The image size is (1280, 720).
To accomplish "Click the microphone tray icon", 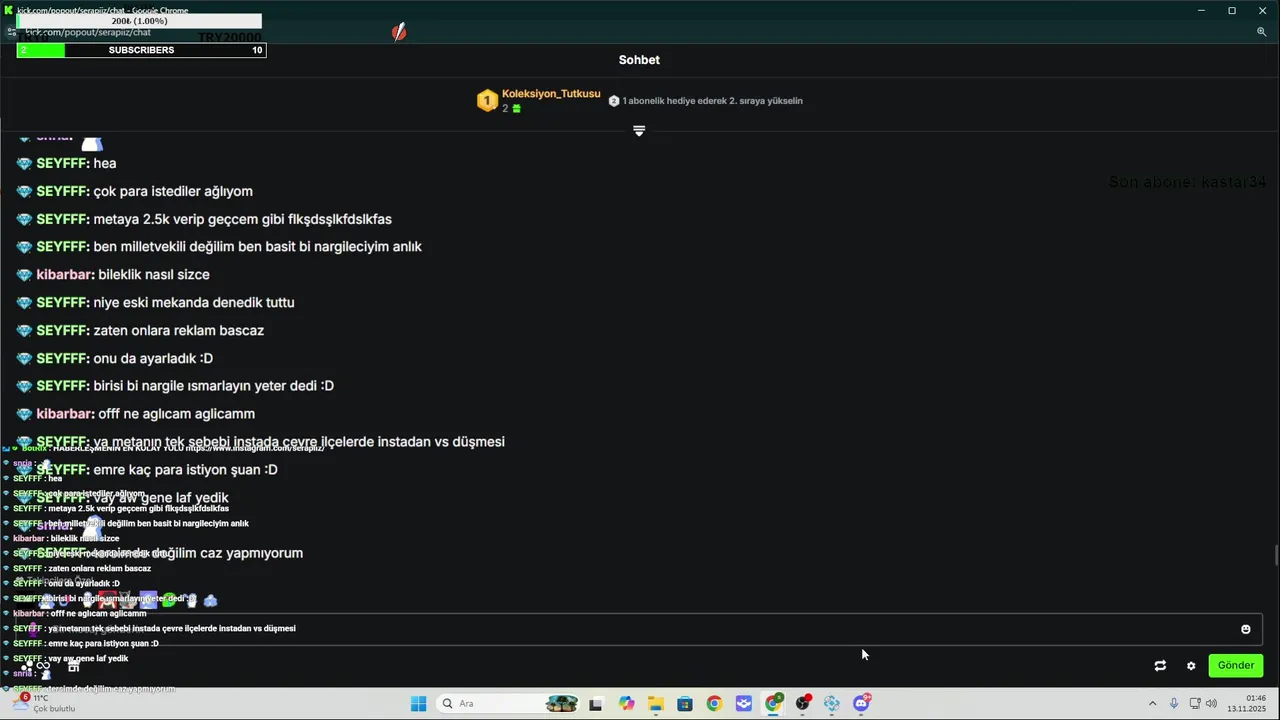I will (1174, 704).
